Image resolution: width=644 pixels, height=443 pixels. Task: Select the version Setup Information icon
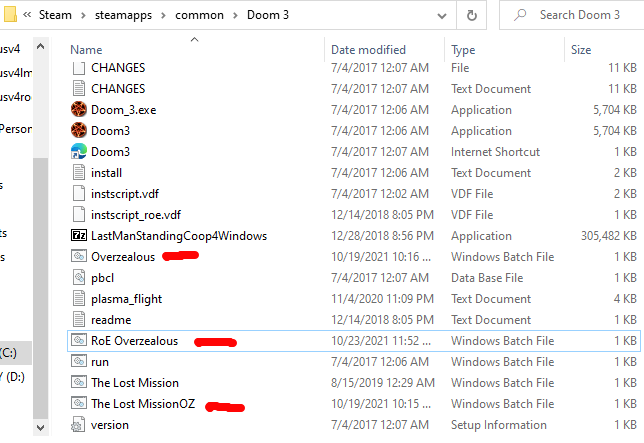pyautogui.click(x=78, y=425)
